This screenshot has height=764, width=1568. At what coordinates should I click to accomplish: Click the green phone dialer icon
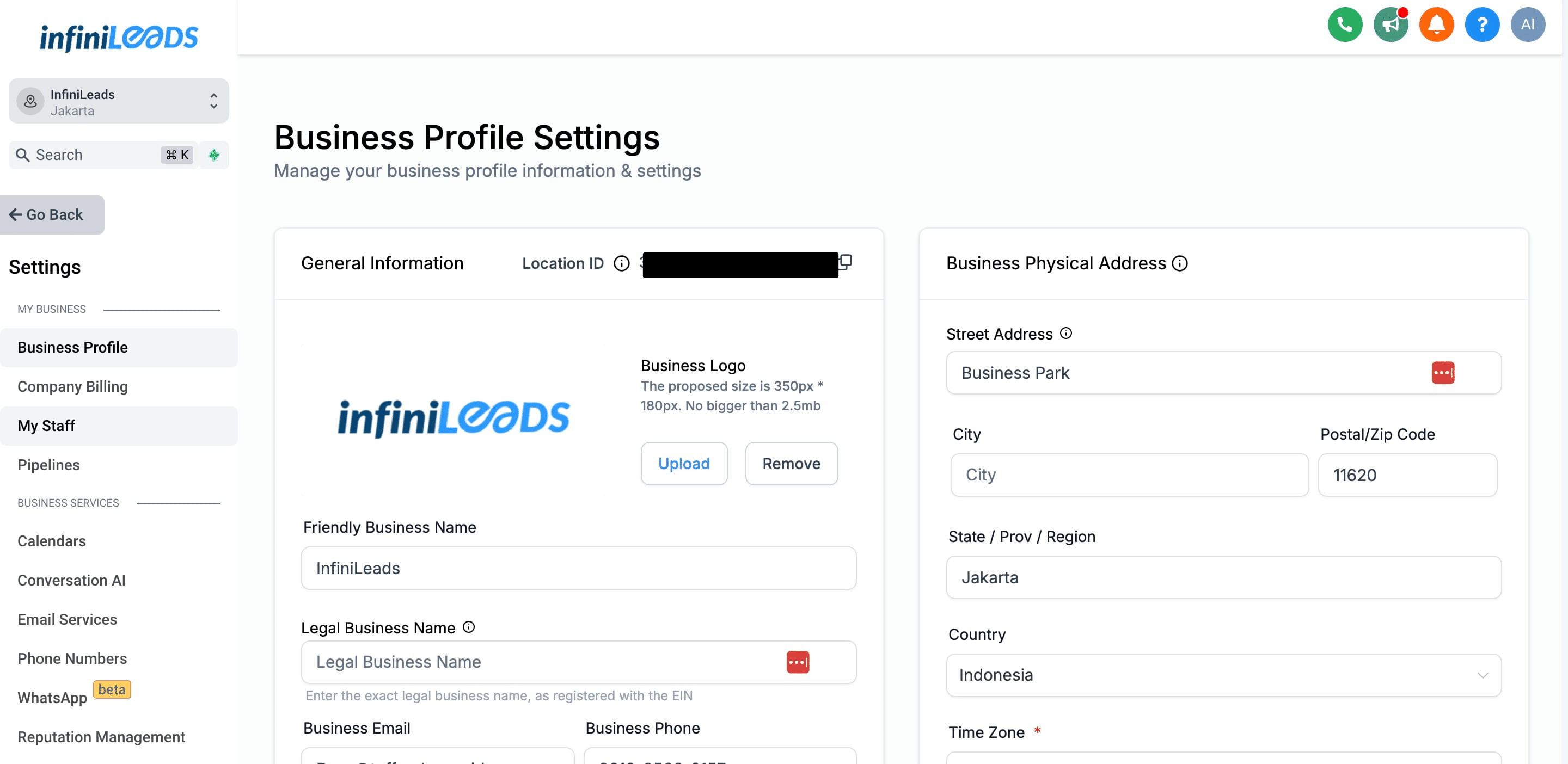pyautogui.click(x=1344, y=24)
